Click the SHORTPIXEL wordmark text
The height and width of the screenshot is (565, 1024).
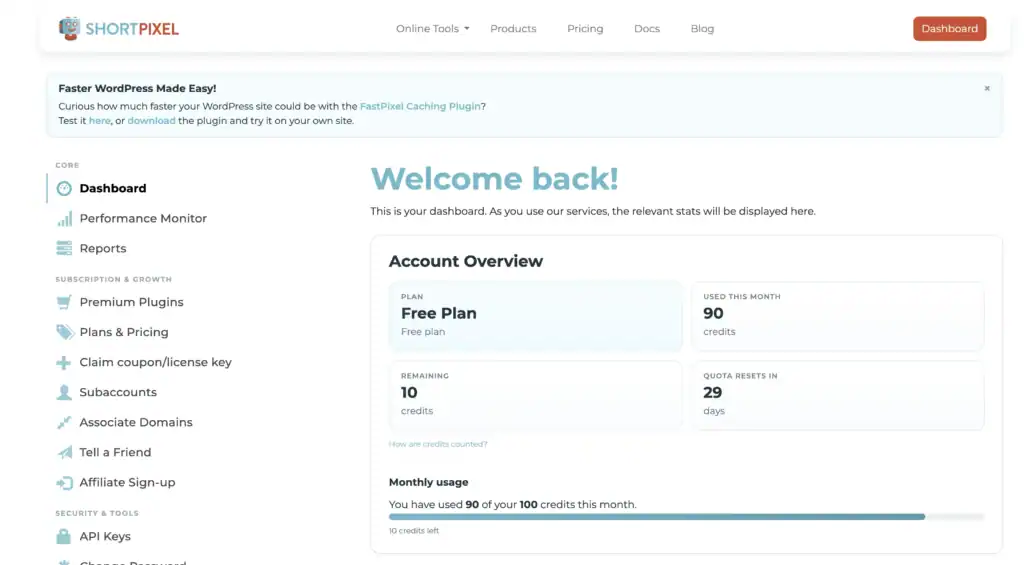[132, 29]
